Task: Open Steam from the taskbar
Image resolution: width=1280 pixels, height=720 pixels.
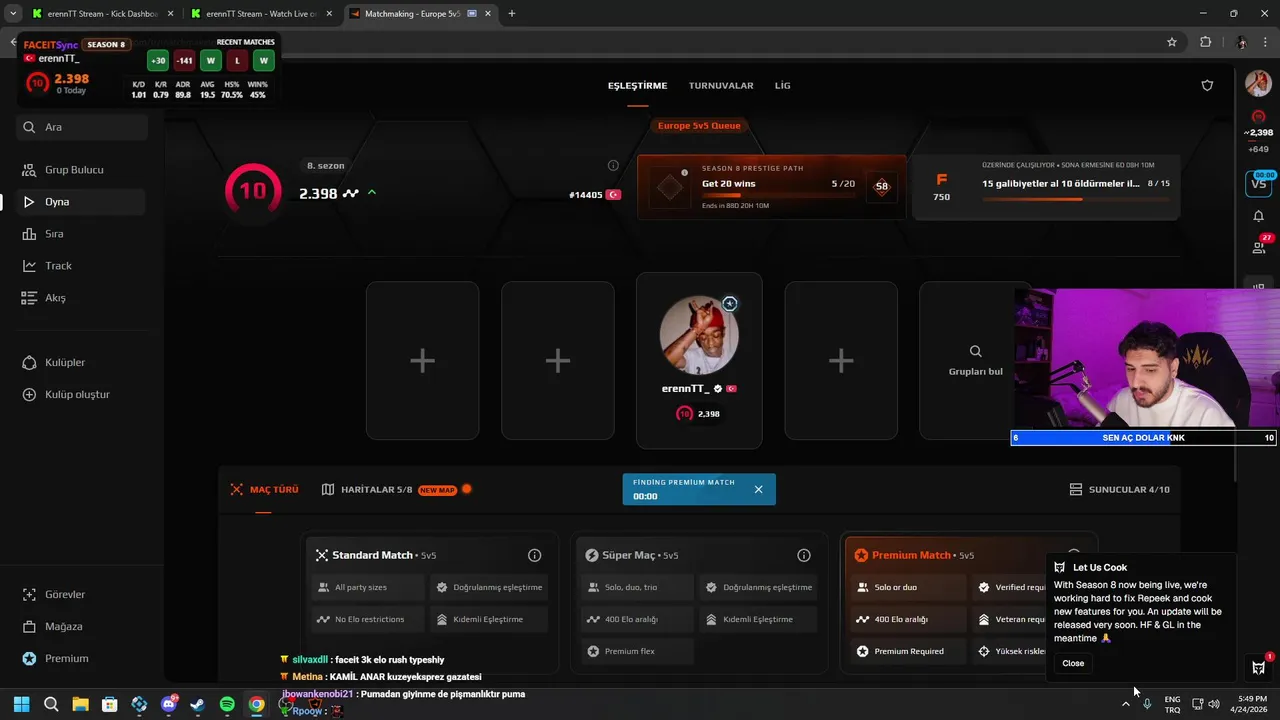Action: tap(198, 705)
